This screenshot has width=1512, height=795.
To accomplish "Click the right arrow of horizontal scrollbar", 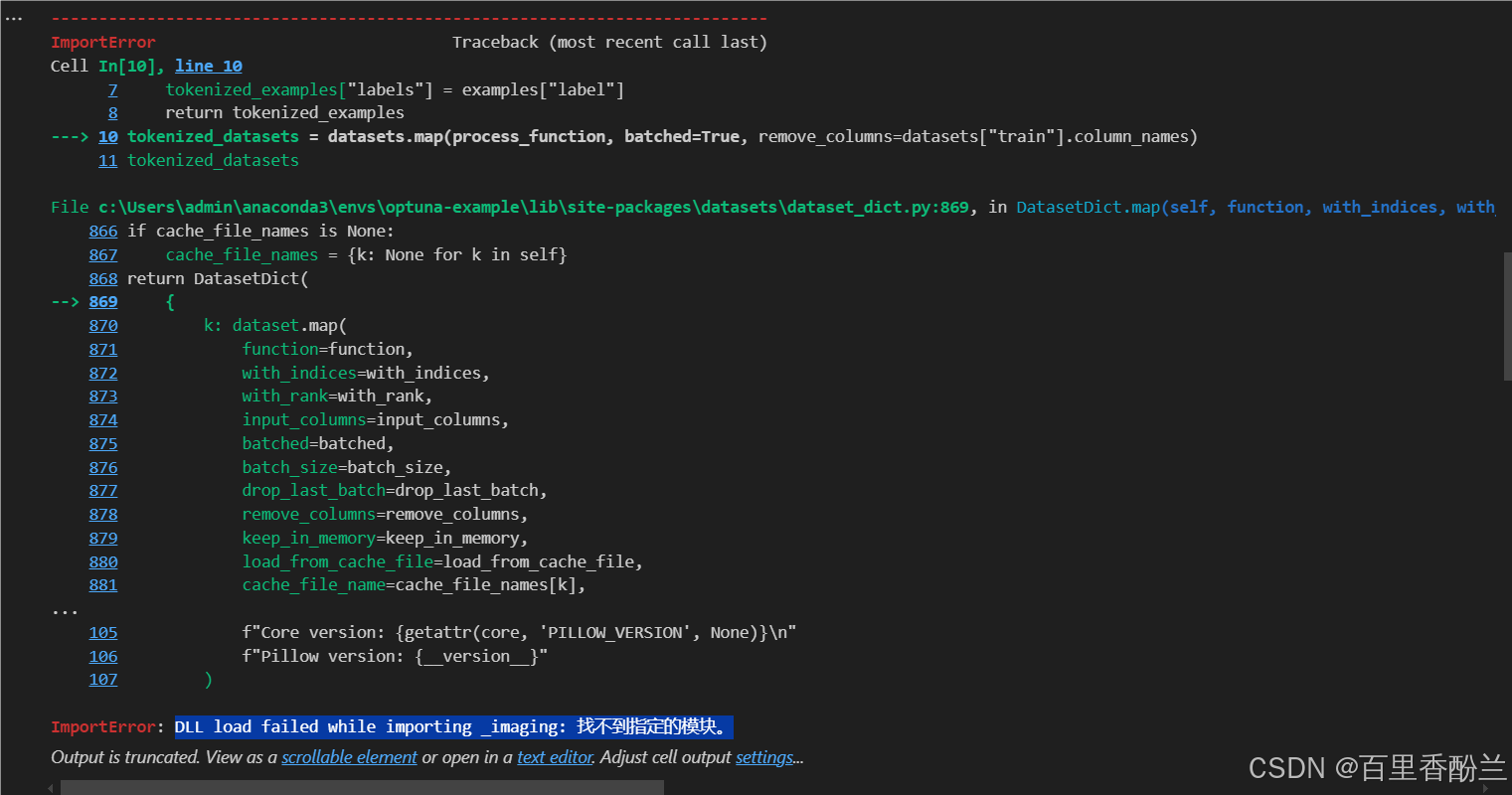I will point(1487,787).
